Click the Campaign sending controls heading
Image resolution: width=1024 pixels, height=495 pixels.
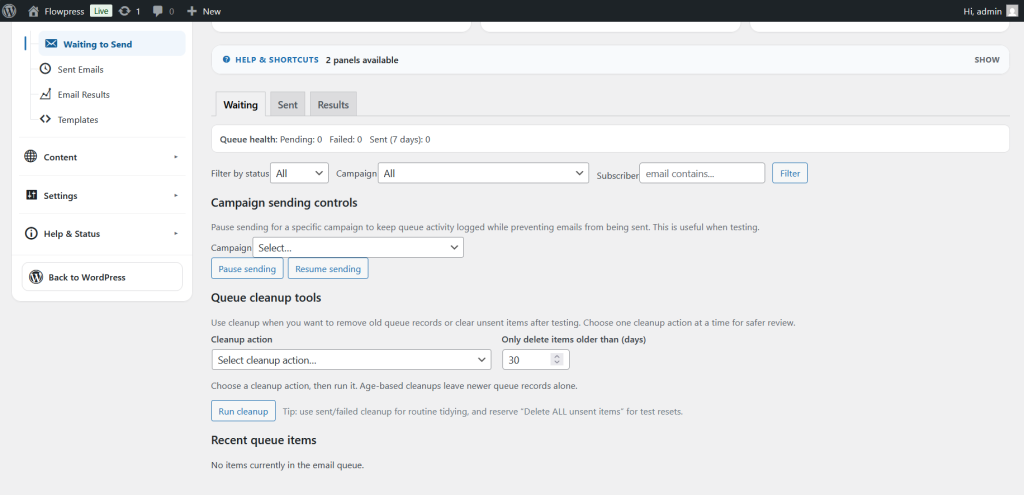point(284,202)
